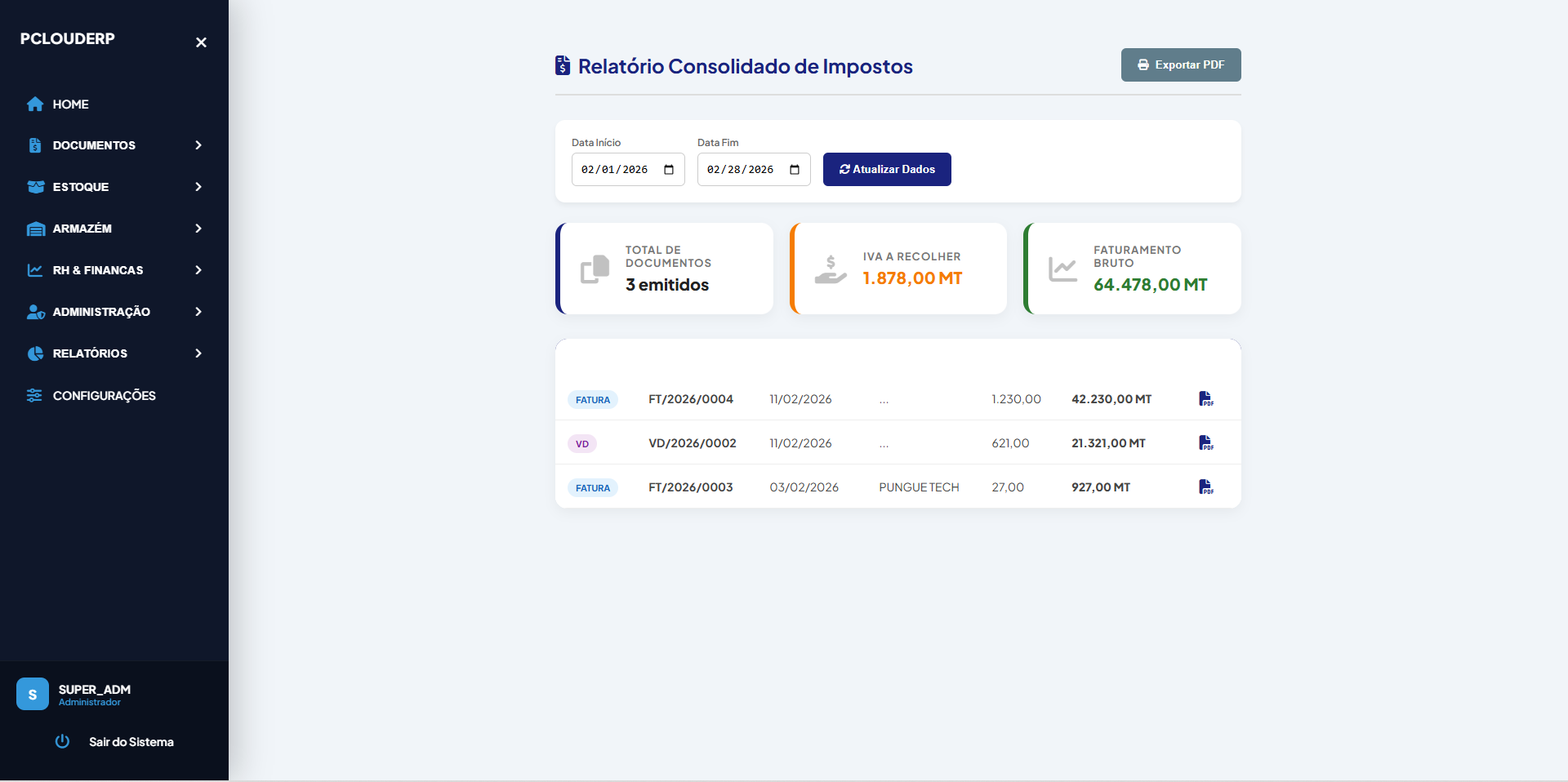Image resolution: width=1568 pixels, height=782 pixels.
Task: Go to Configurações
Action: [104, 396]
